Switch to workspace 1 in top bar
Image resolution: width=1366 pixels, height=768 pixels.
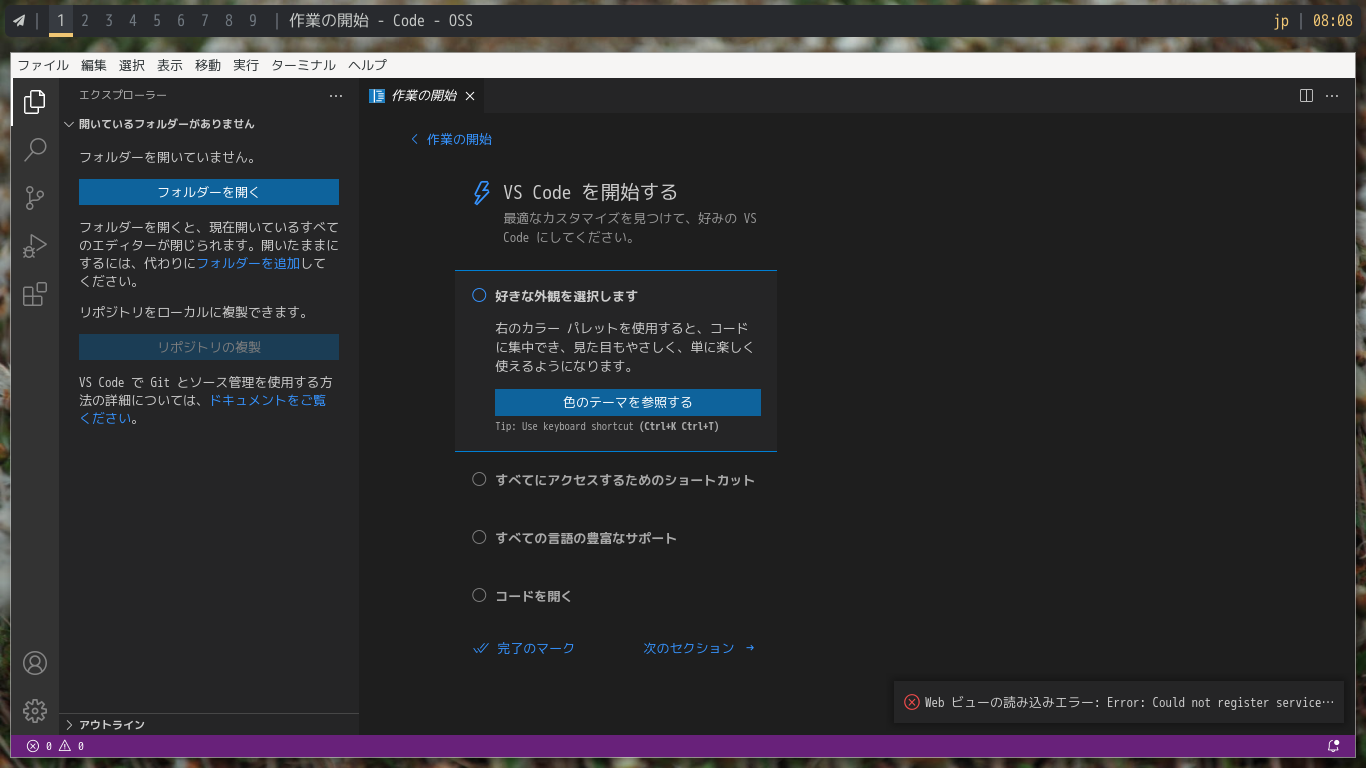tap(61, 20)
